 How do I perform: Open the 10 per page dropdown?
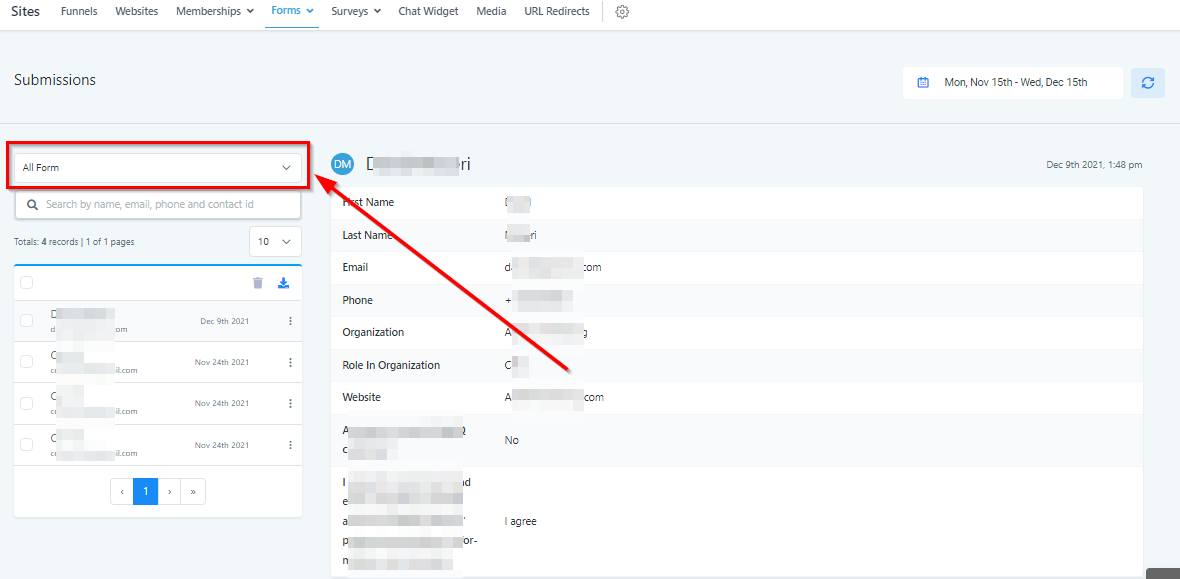275,242
